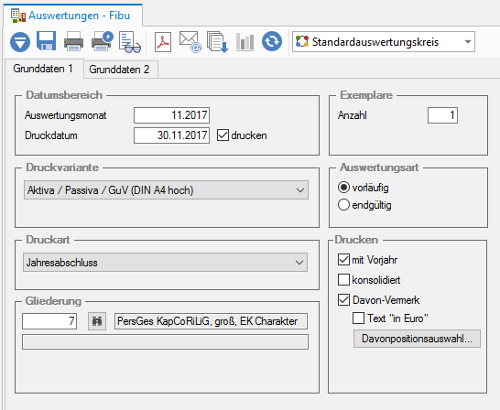The width and height of the screenshot is (500, 410).
Task: Click the Druckdatum field 30.11.2017
Action: click(172, 135)
